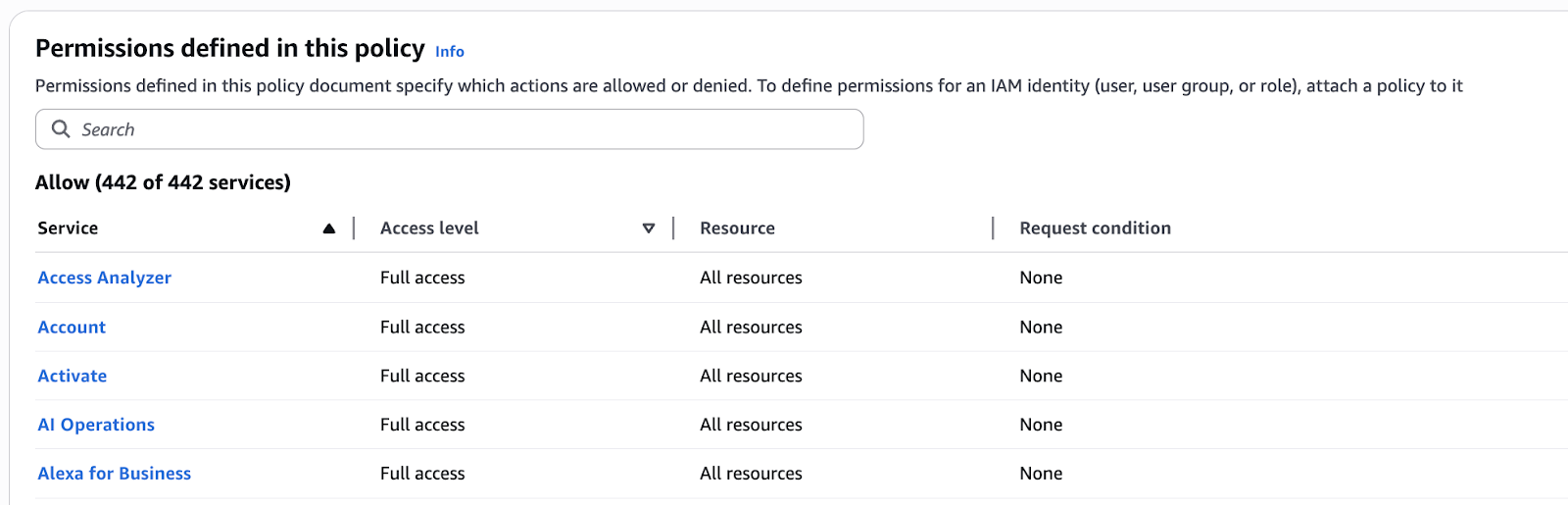Image resolution: width=1568 pixels, height=505 pixels.
Task: Click the Request condition column header
Action: point(1095,228)
